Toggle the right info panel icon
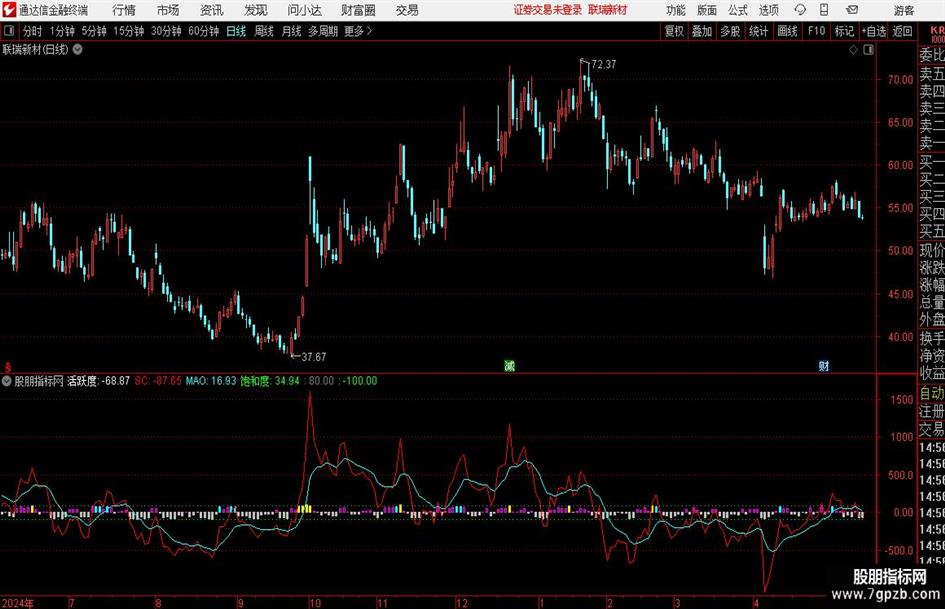This screenshot has height=609, width=945. (868, 50)
